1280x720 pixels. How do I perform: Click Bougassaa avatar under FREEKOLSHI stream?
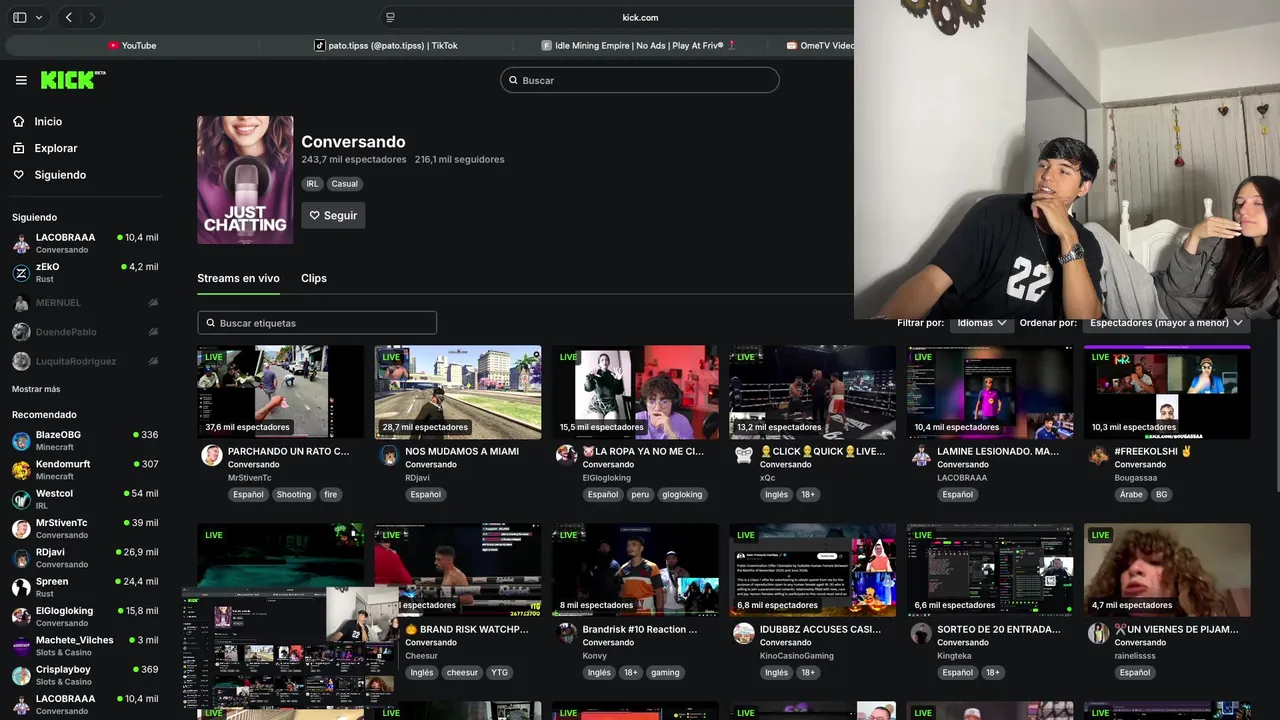(1098, 456)
